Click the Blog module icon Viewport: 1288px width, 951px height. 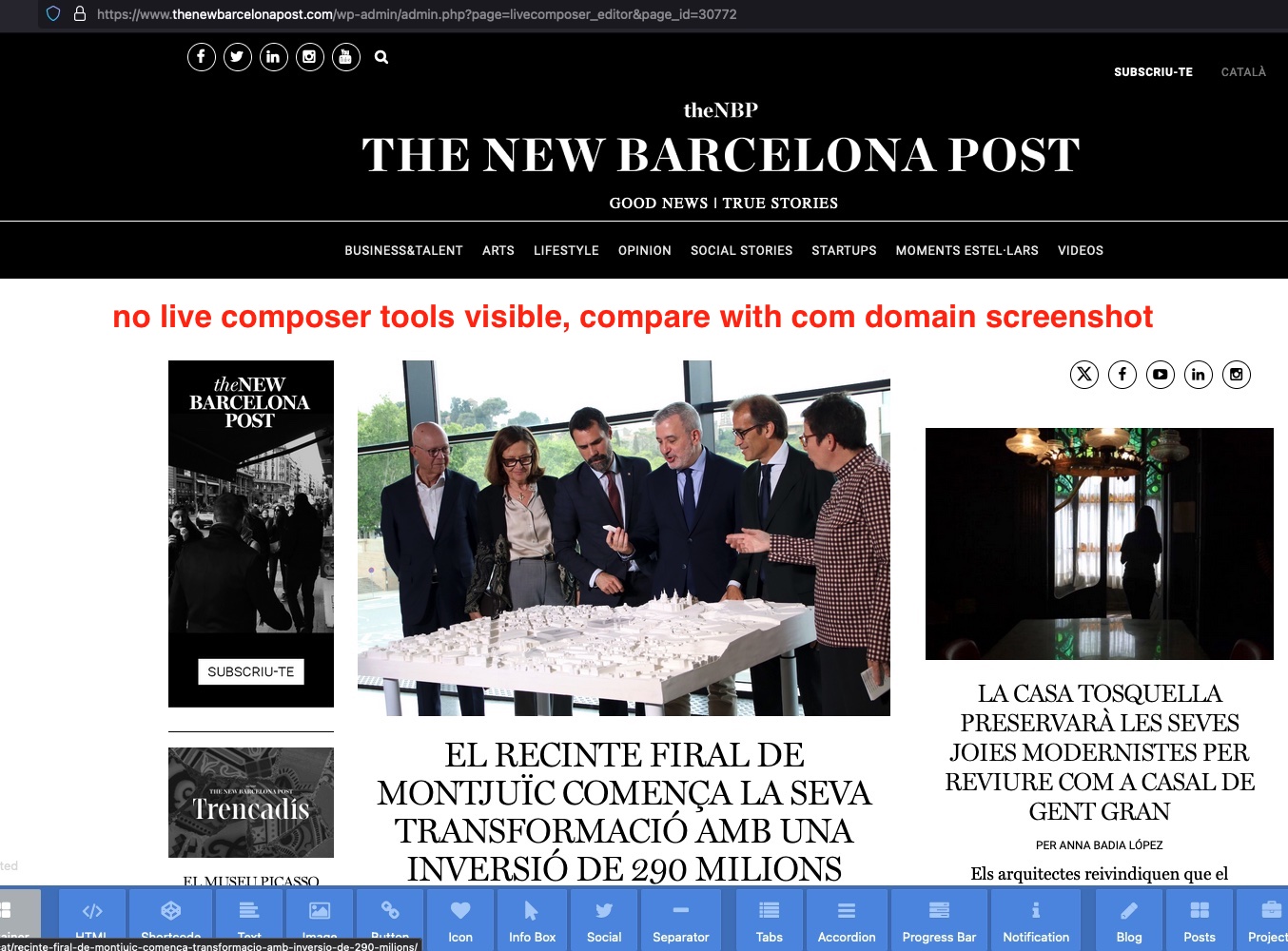[1129, 920]
